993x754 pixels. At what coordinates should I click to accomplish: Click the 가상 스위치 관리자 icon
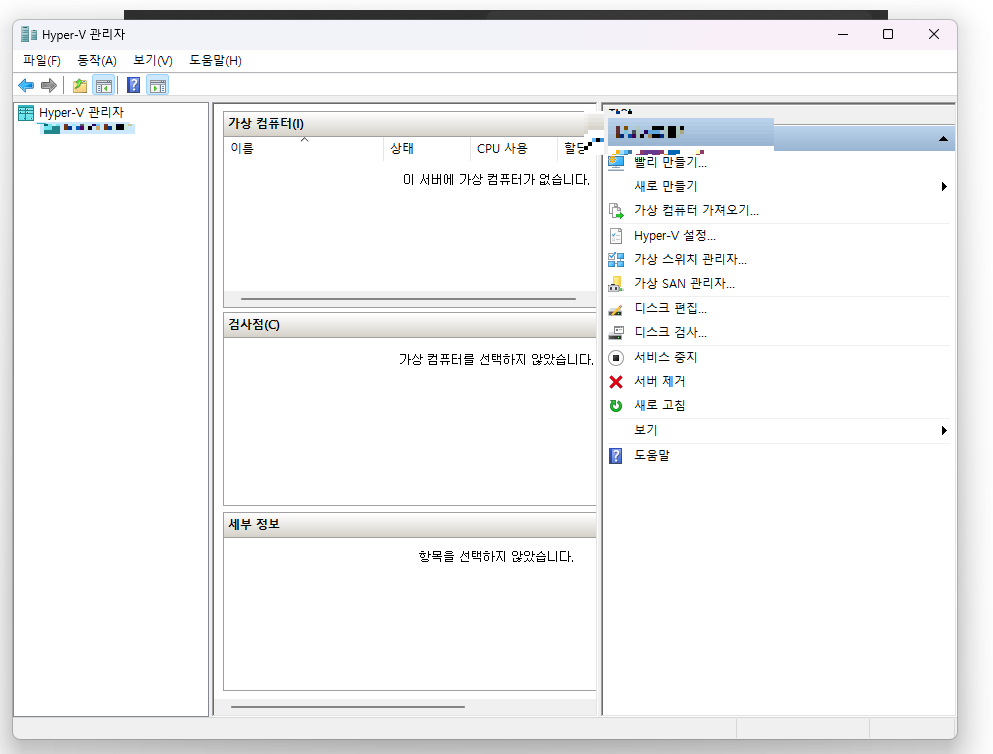[x=616, y=260]
